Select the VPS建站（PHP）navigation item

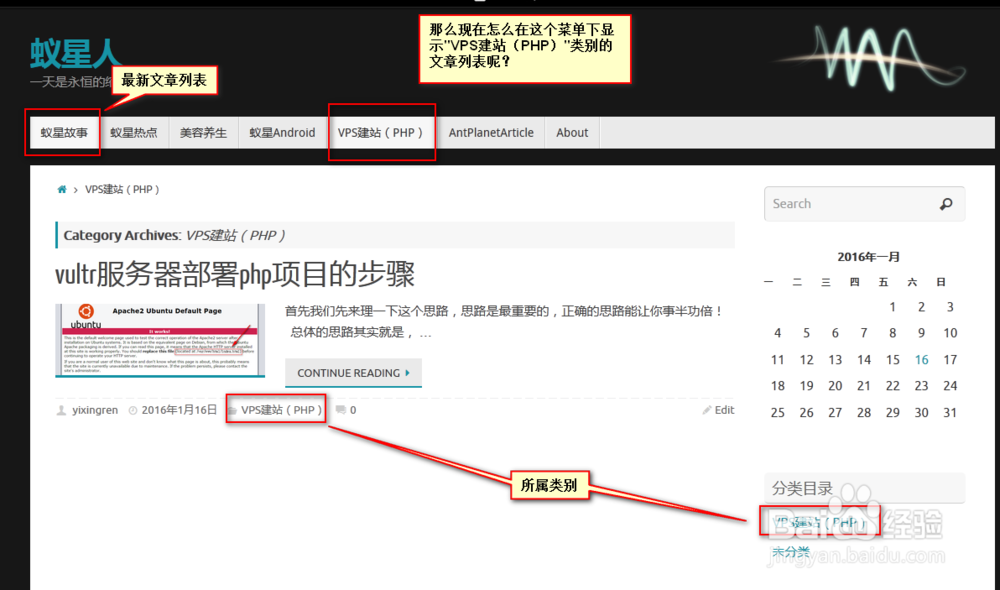(x=383, y=132)
